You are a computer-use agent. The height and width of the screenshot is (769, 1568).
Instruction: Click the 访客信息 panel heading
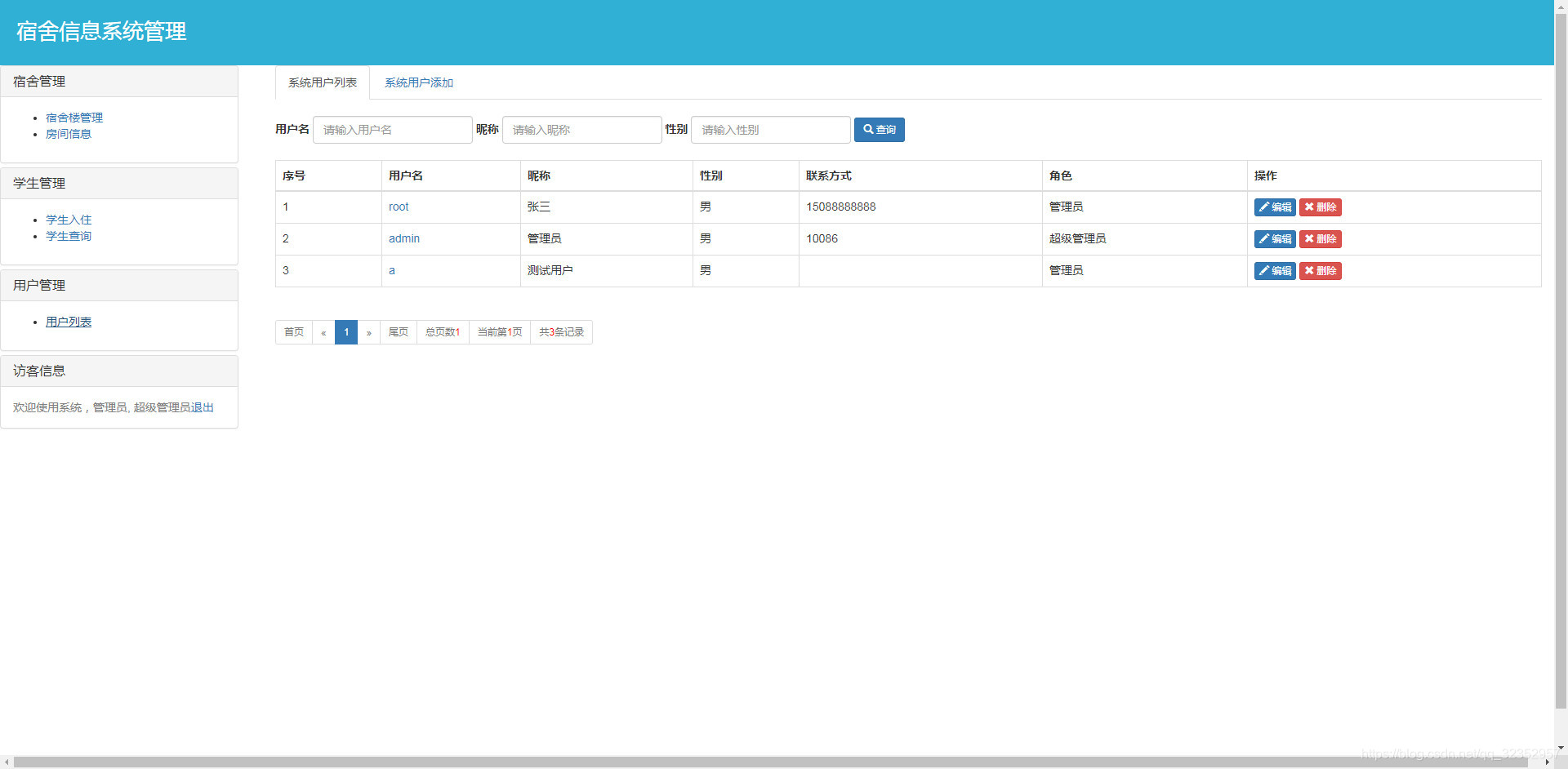pyautogui.click(x=119, y=371)
